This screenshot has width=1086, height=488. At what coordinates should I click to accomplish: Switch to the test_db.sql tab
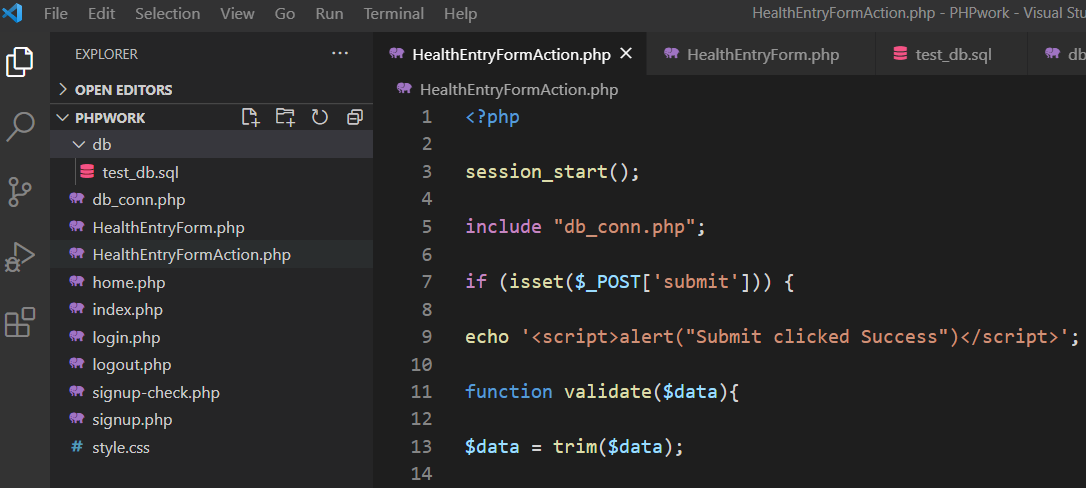(x=952, y=54)
